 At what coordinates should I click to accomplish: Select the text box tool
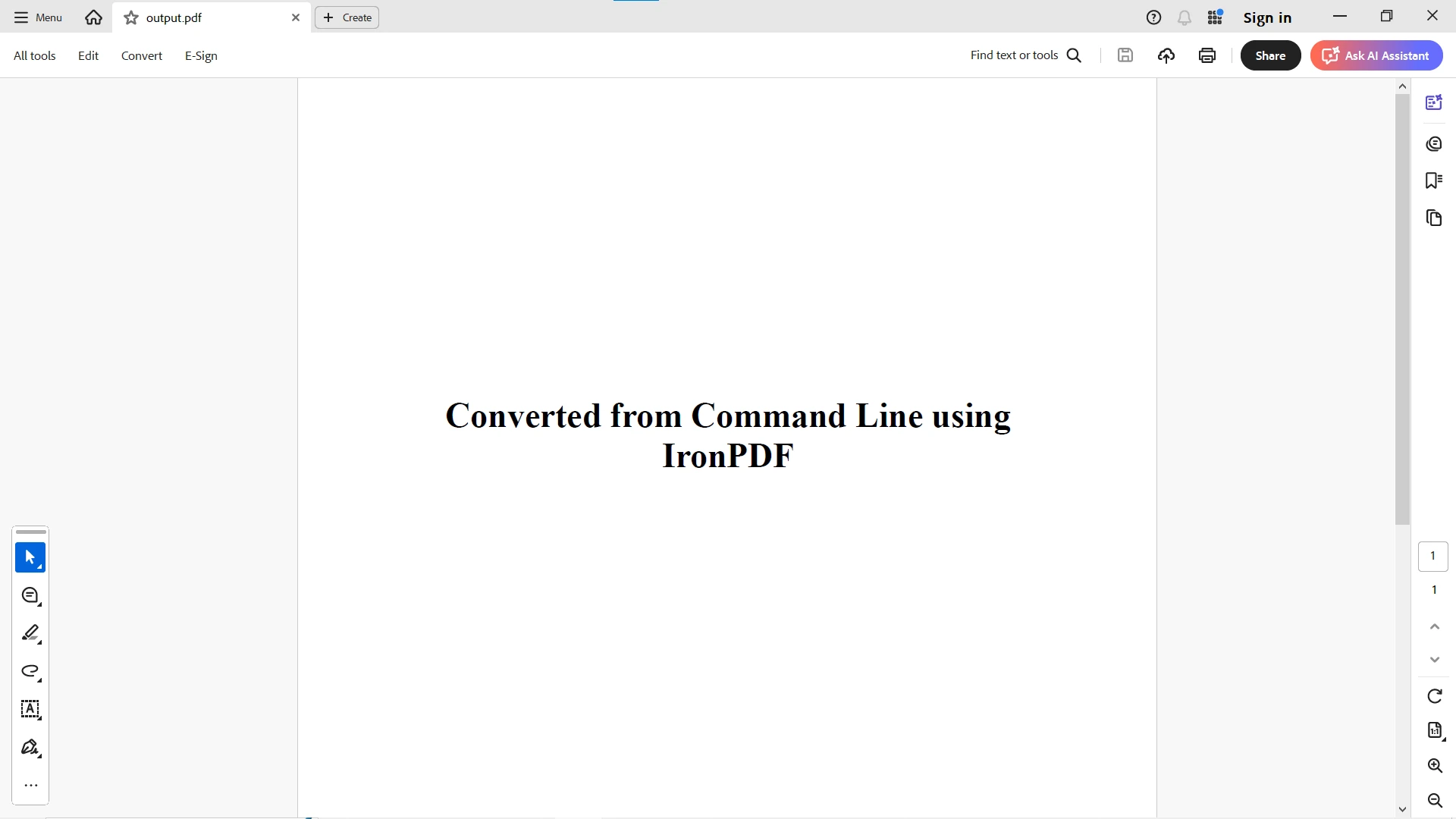coord(30,709)
